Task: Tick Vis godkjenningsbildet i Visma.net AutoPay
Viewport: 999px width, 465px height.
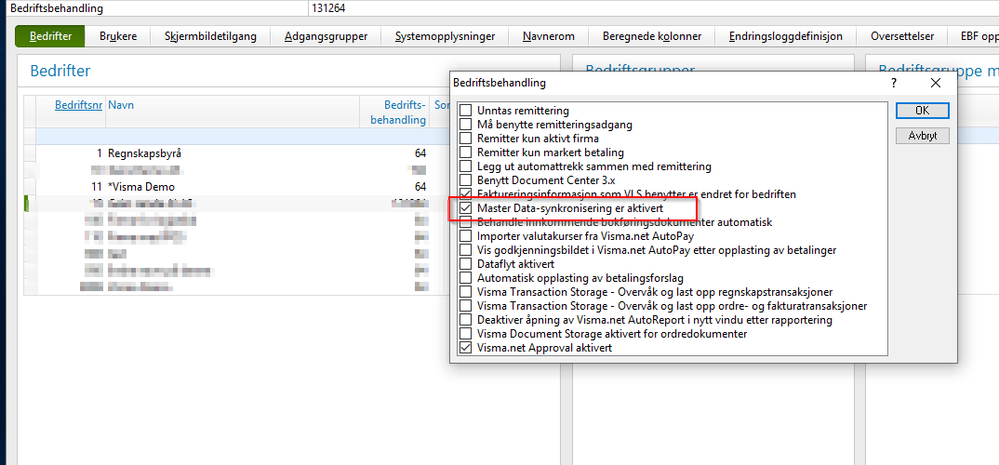Action: click(x=466, y=250)
